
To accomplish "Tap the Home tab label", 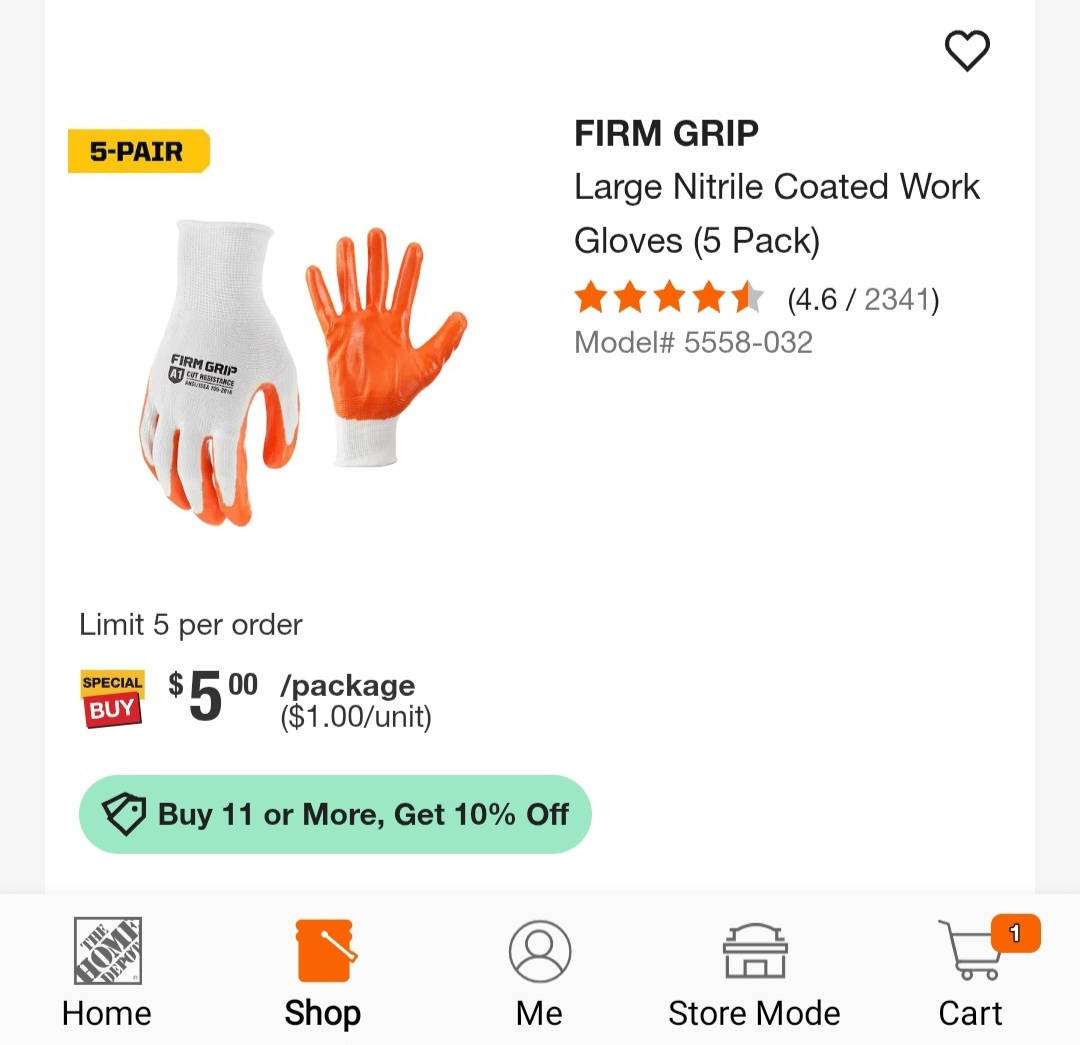I will pyautogui.click(x=107, y=1013).
